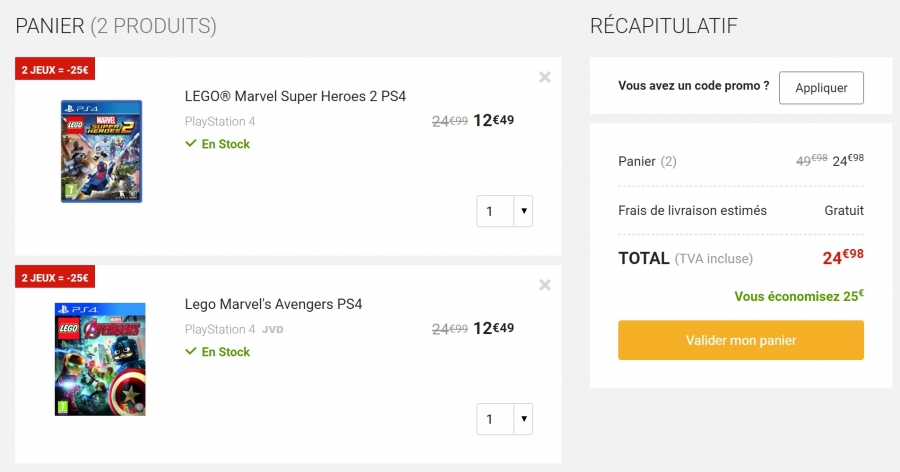Click the JVD seller label

pyautogui.click(x=273, y=330)
